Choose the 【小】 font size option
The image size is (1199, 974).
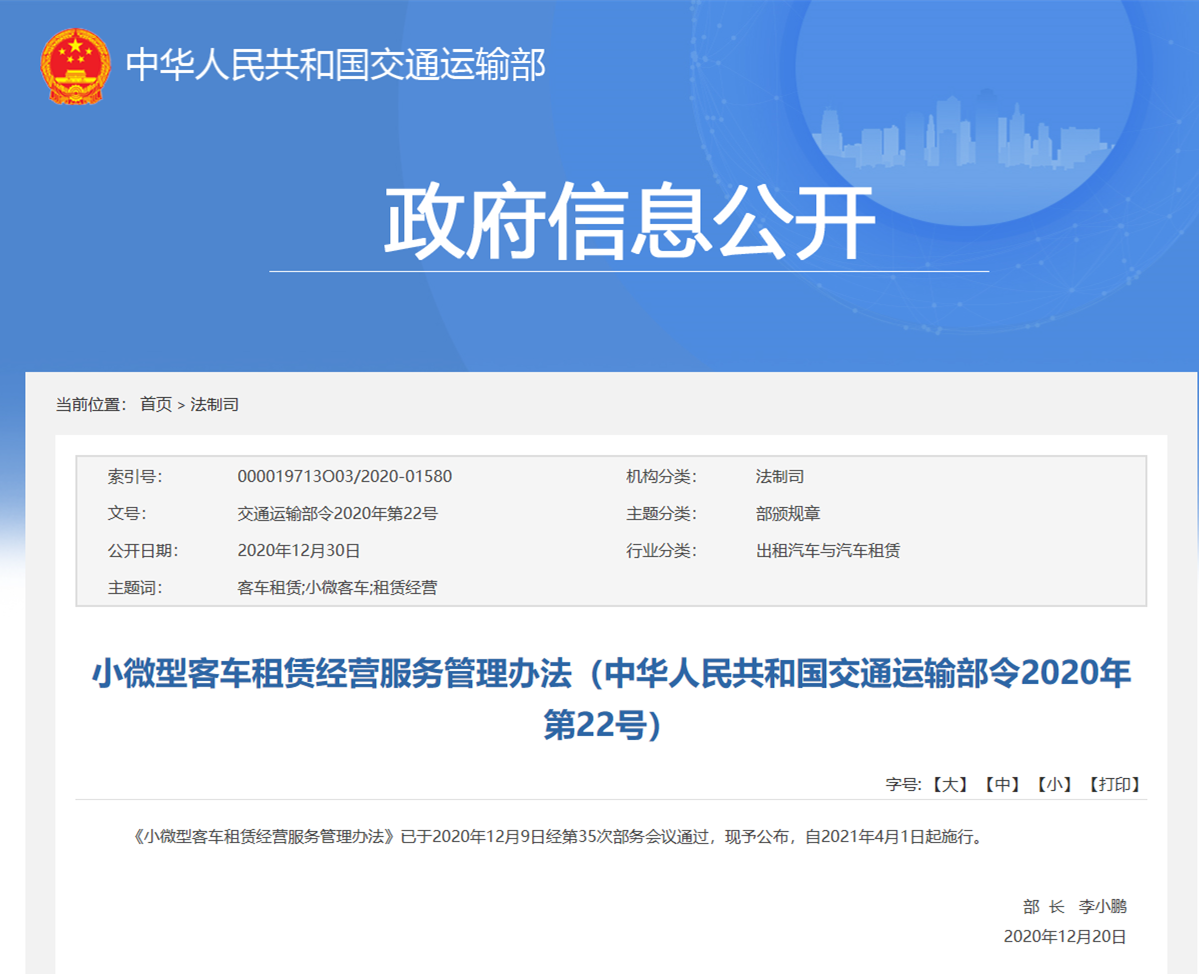coord(1054,785)
